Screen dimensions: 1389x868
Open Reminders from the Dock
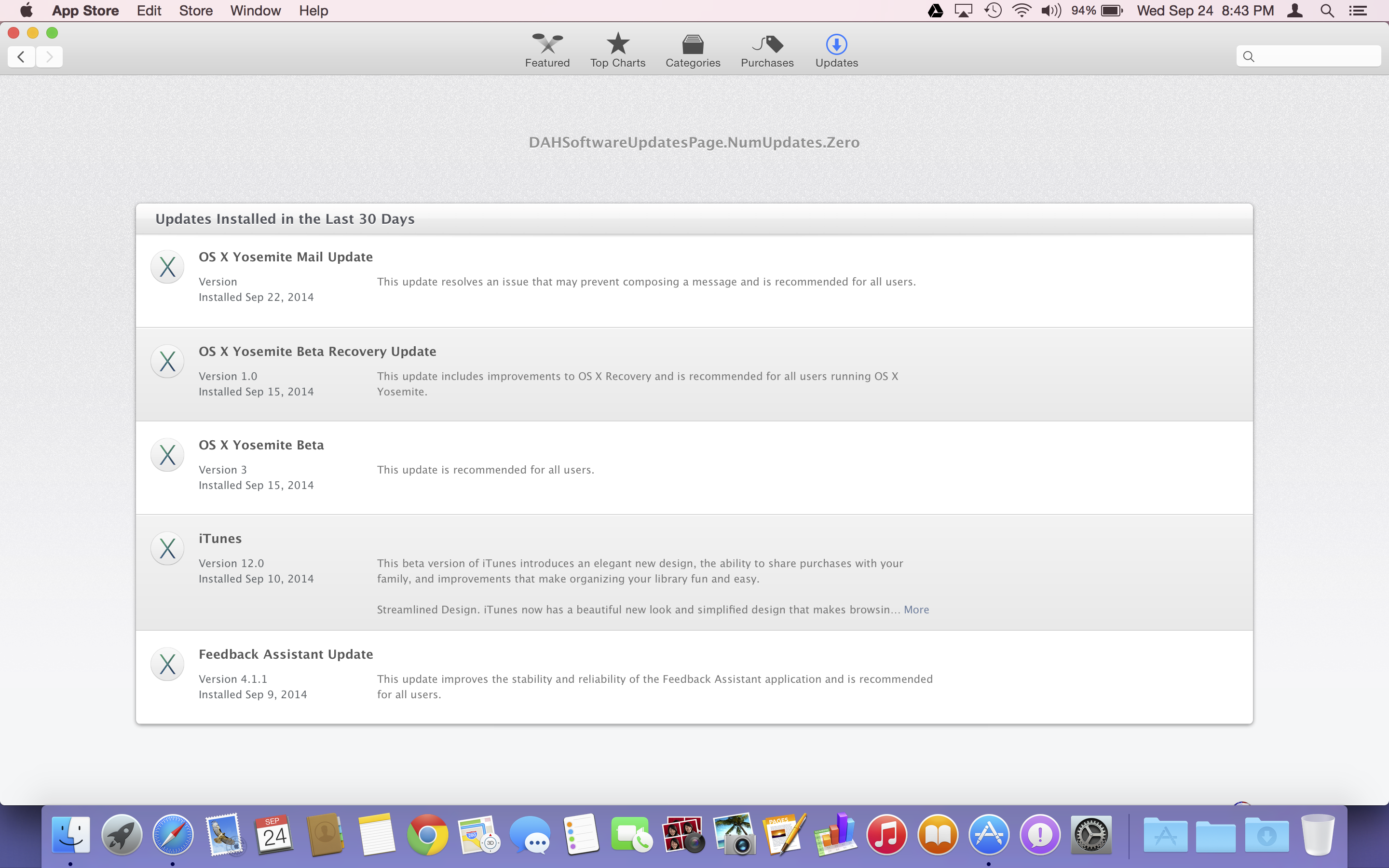(x=581, y=835)
